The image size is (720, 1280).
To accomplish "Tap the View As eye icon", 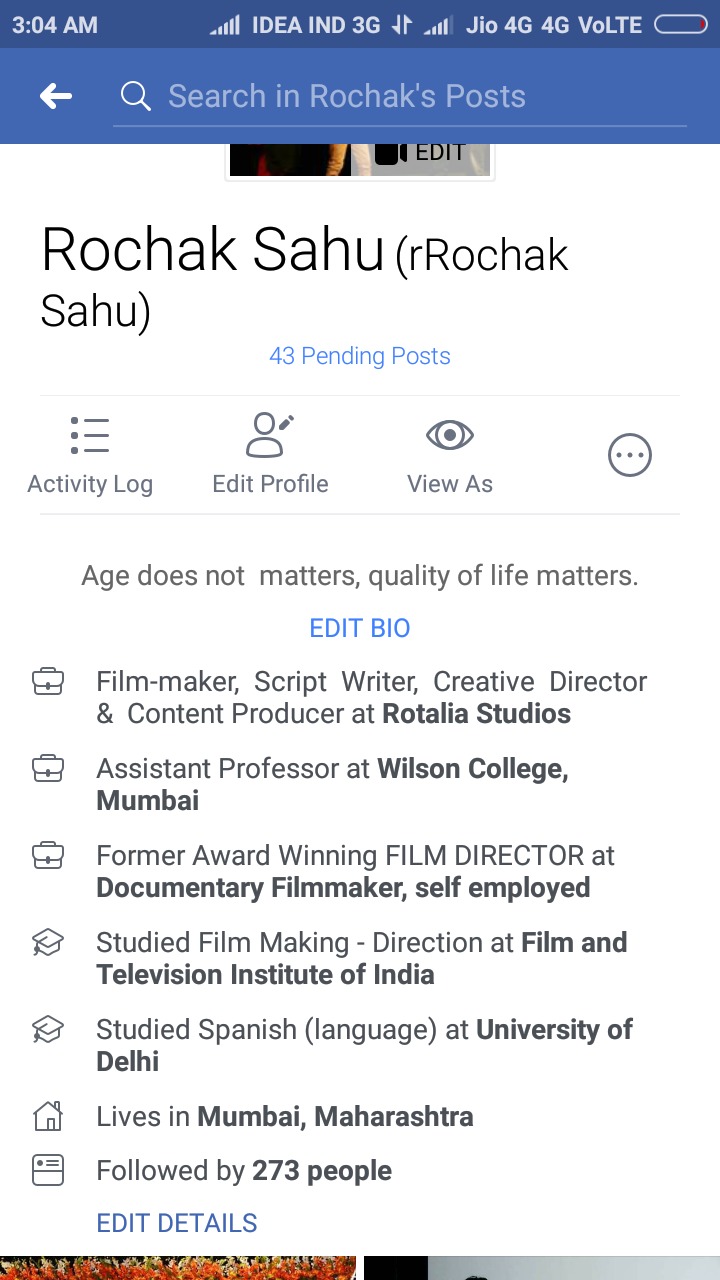I will 450,436.
